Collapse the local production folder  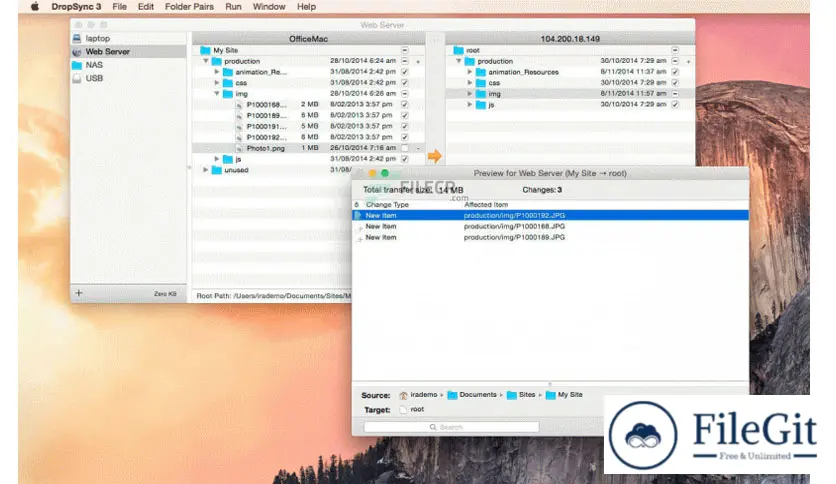coord(206,61)
